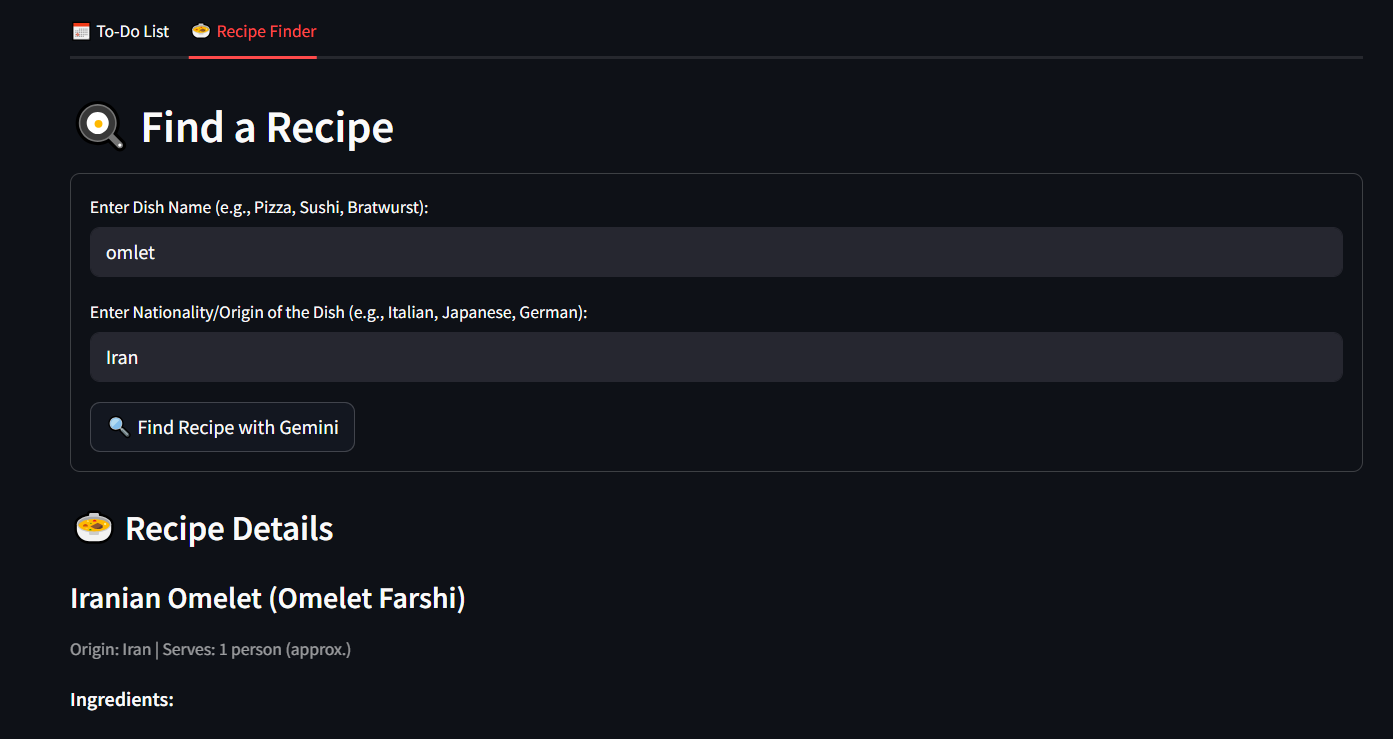The height and width of the screenshot is (739, 1393).
Task: Click the stew pot icon beside Recipe Details
Action: click(94, 528)
